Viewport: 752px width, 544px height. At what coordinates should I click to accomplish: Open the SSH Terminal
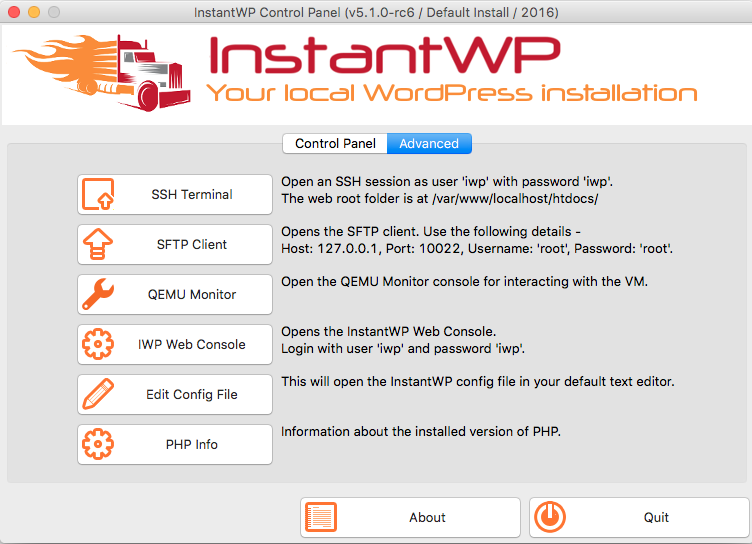175,194
